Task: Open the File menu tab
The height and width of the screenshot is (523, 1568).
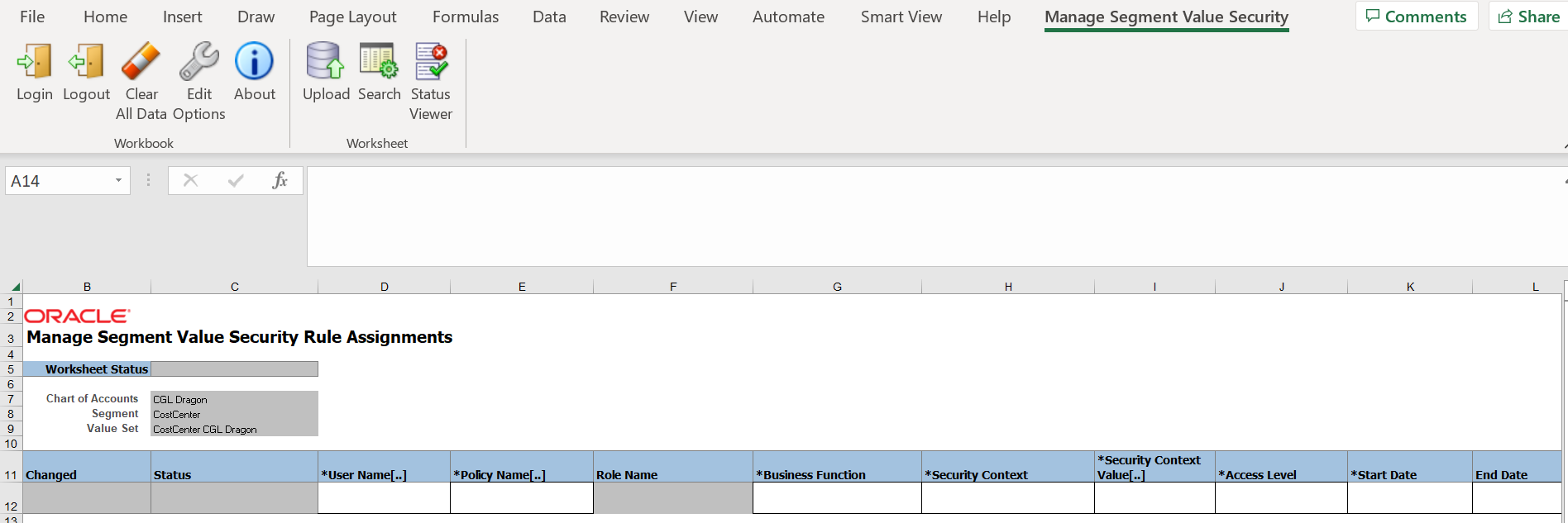Action: click(32, 17)
